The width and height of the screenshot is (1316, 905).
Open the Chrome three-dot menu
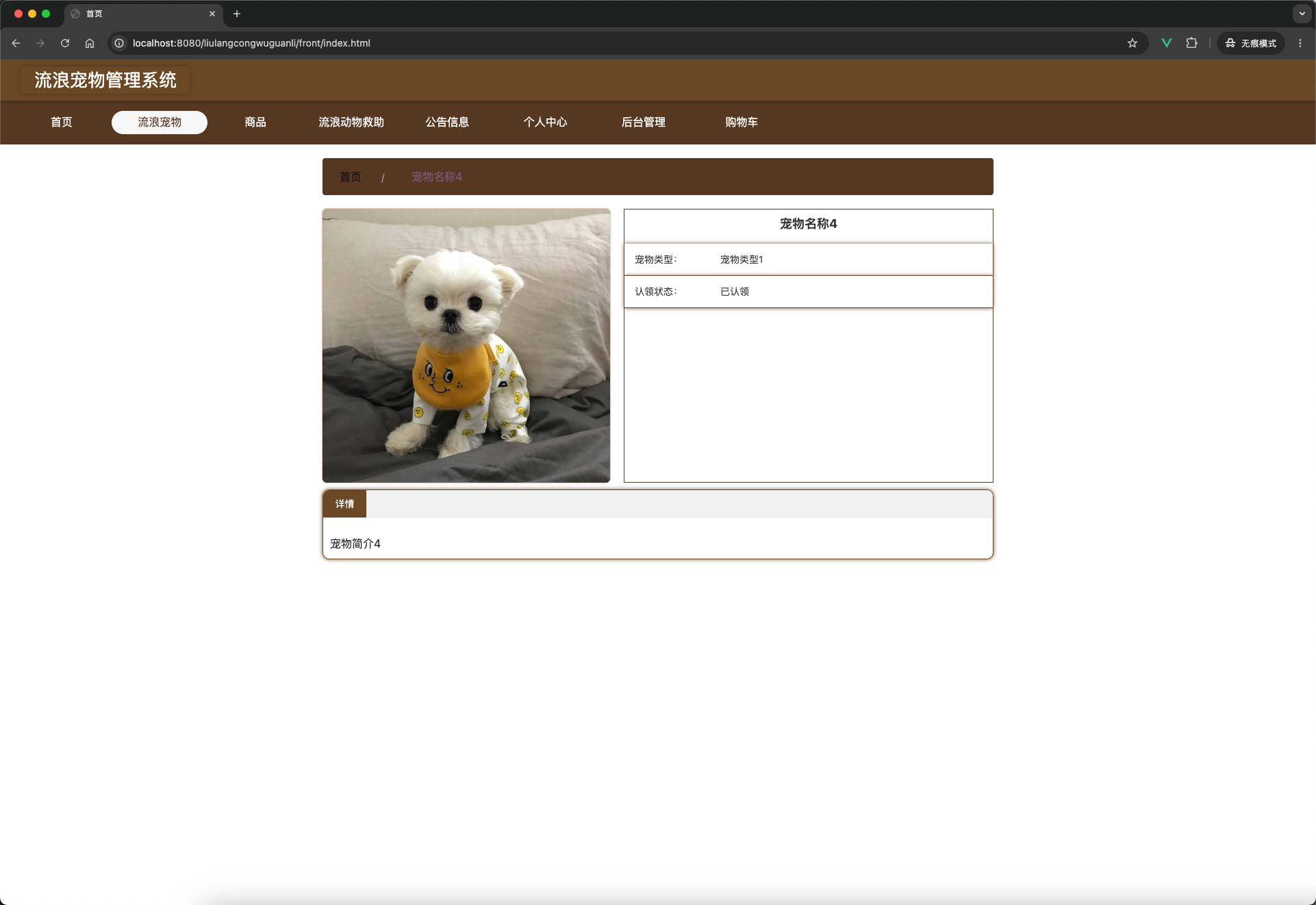click(1300, 43)
